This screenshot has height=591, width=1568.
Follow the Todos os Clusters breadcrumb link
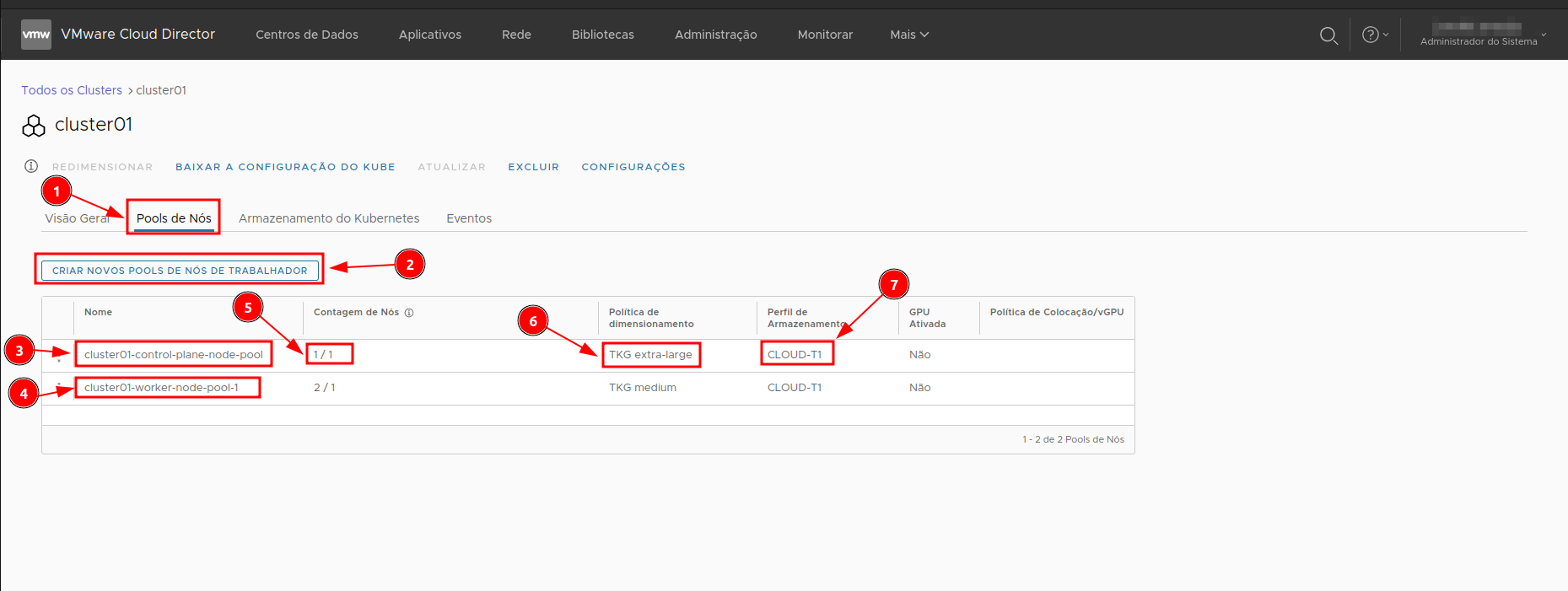(x=72, y=90)
